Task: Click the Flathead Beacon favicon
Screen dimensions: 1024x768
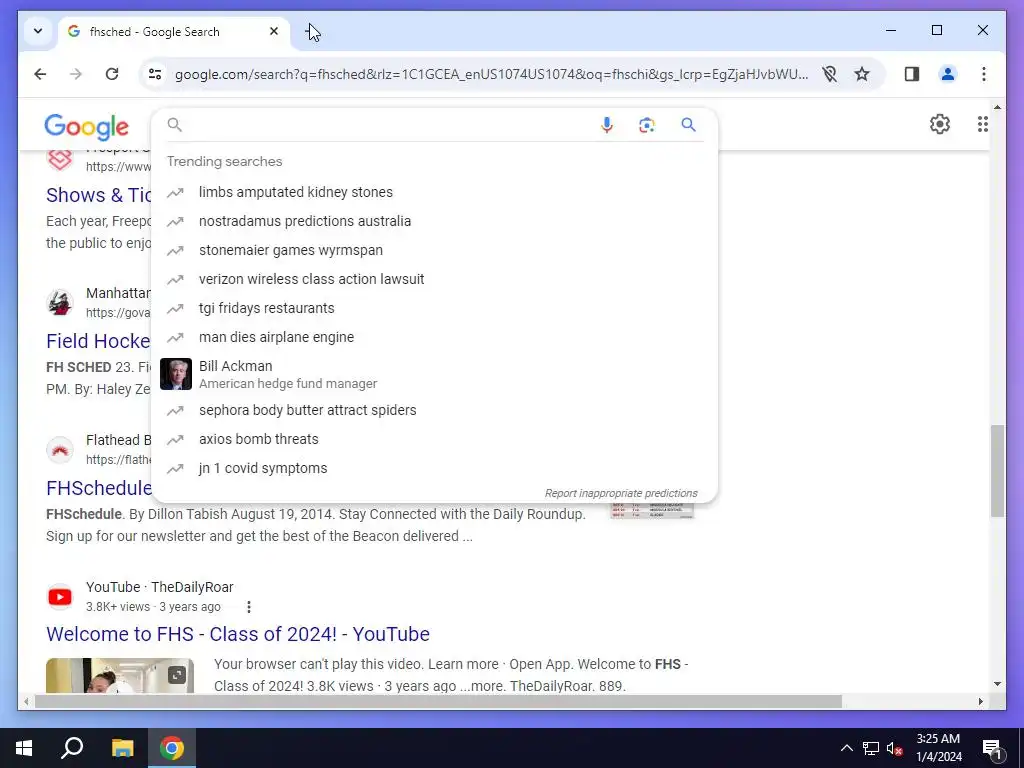Action: pos(60,450)
